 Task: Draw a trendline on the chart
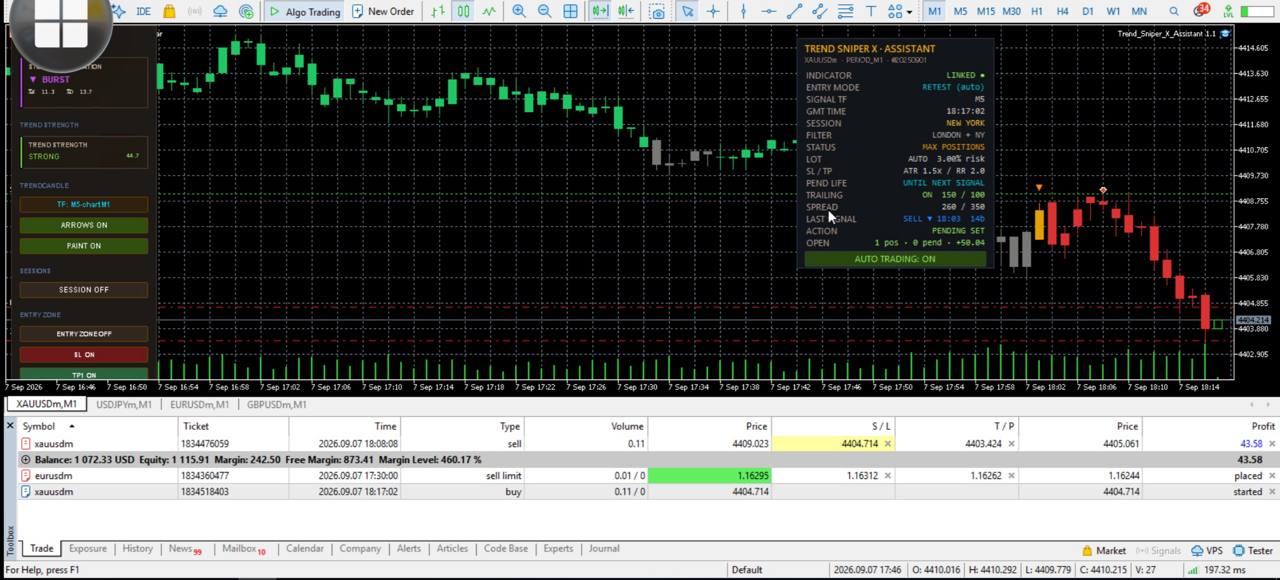[794, 11]
